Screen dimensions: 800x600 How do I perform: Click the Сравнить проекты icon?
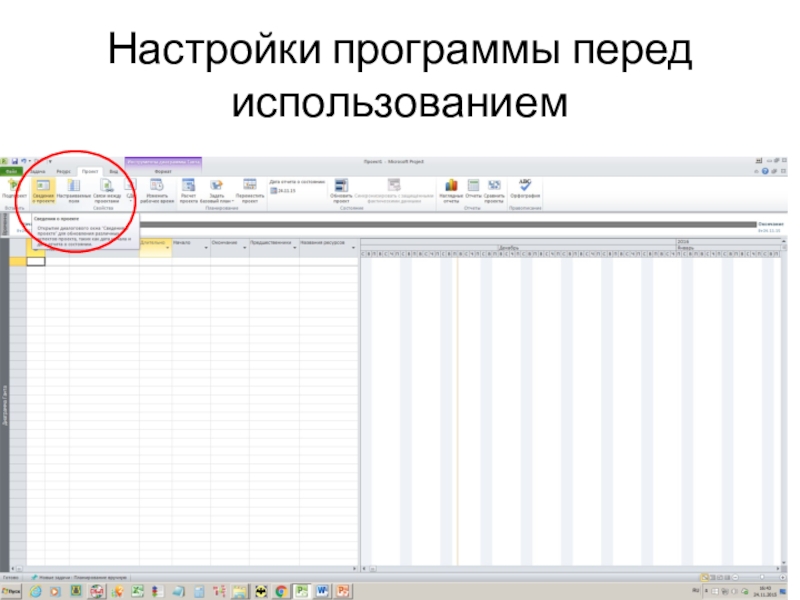click(x=494, y=191)
